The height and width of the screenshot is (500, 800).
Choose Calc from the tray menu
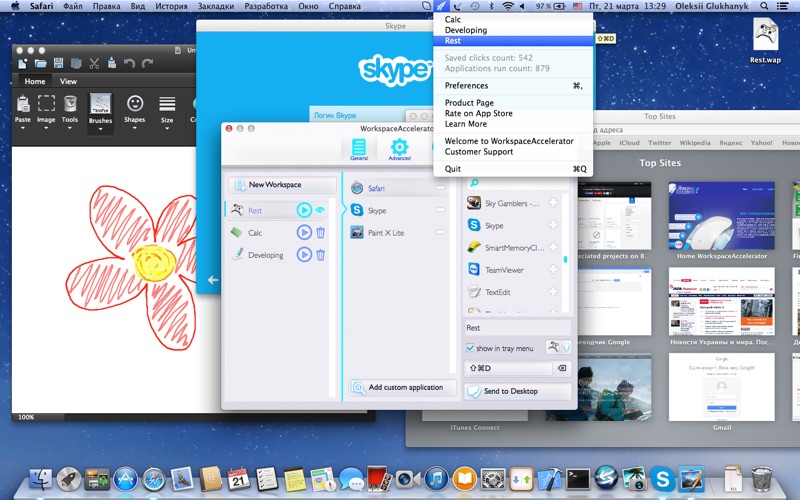point(513,19)
